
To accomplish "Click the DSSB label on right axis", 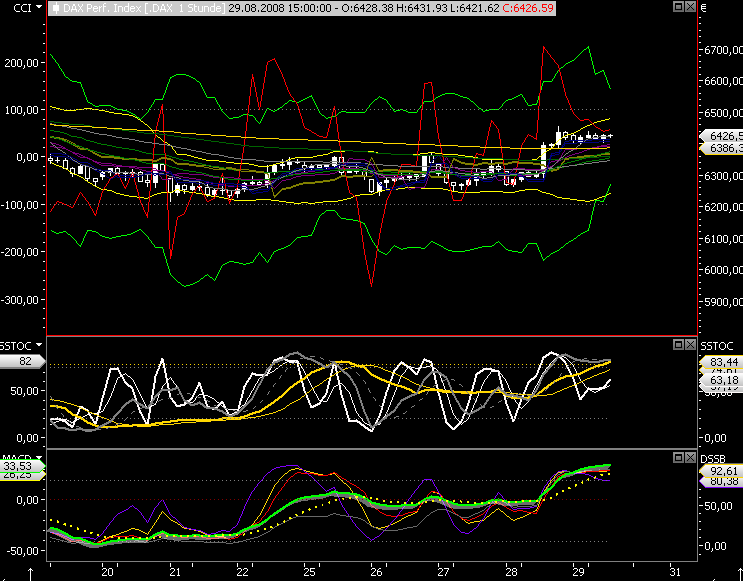I will coord(714,459).
